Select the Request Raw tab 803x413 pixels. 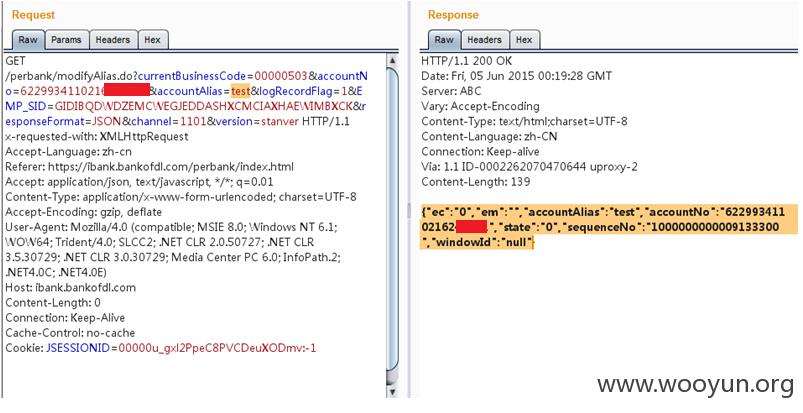(x=28, y=40)
